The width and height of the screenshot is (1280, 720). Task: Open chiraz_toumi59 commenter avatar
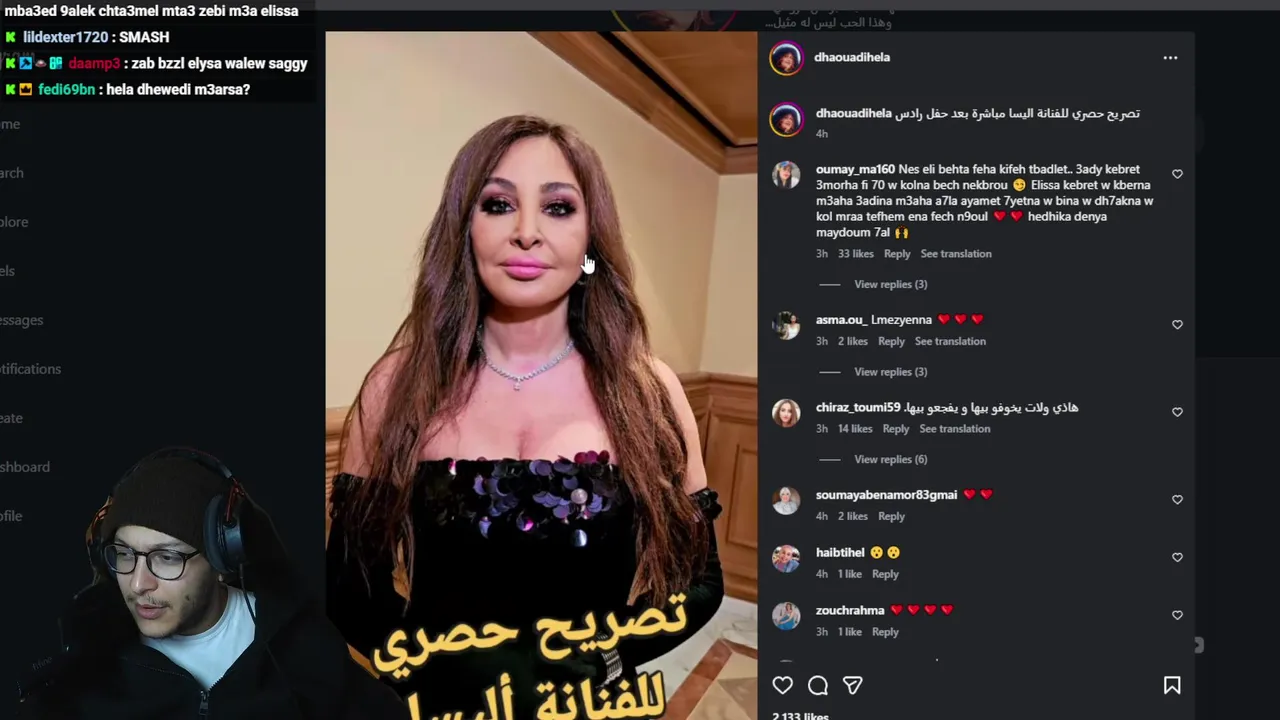[786, 413]
